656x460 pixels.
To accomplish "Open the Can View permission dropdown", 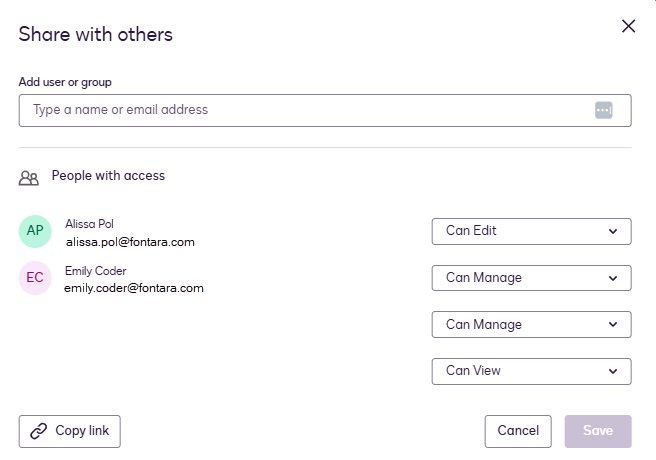I will click(x=531, y=371).
